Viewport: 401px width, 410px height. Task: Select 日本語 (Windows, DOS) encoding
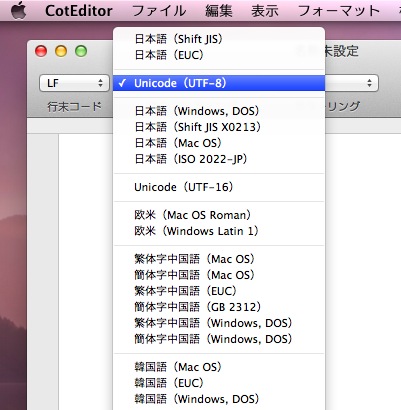(x=219, y=111)
